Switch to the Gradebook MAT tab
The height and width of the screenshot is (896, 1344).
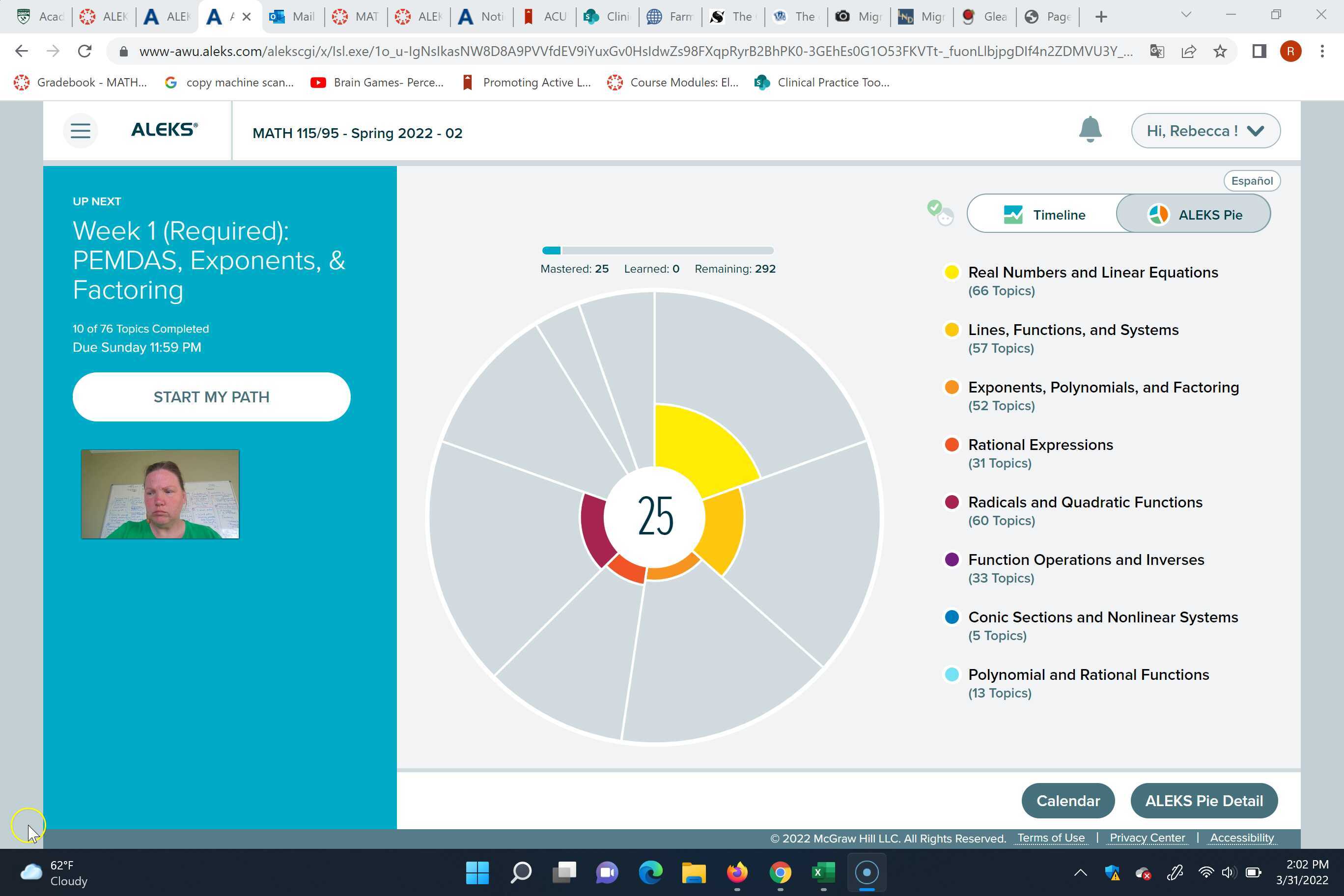(x=356, y=17)
